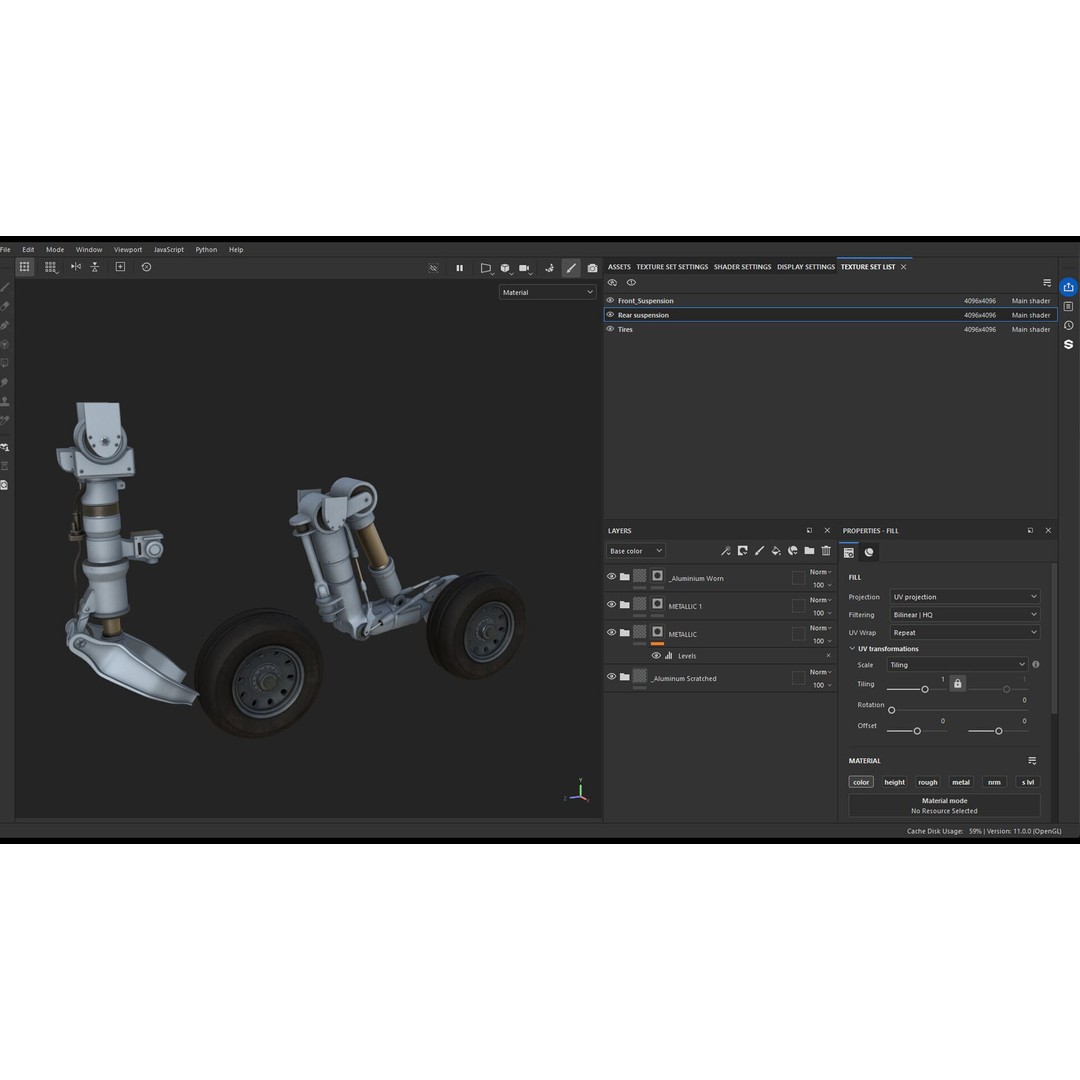Hide the Levels effect under METALLIC
The width and height of the screenshot is (1080, 1080).
(x=657, y=655)
